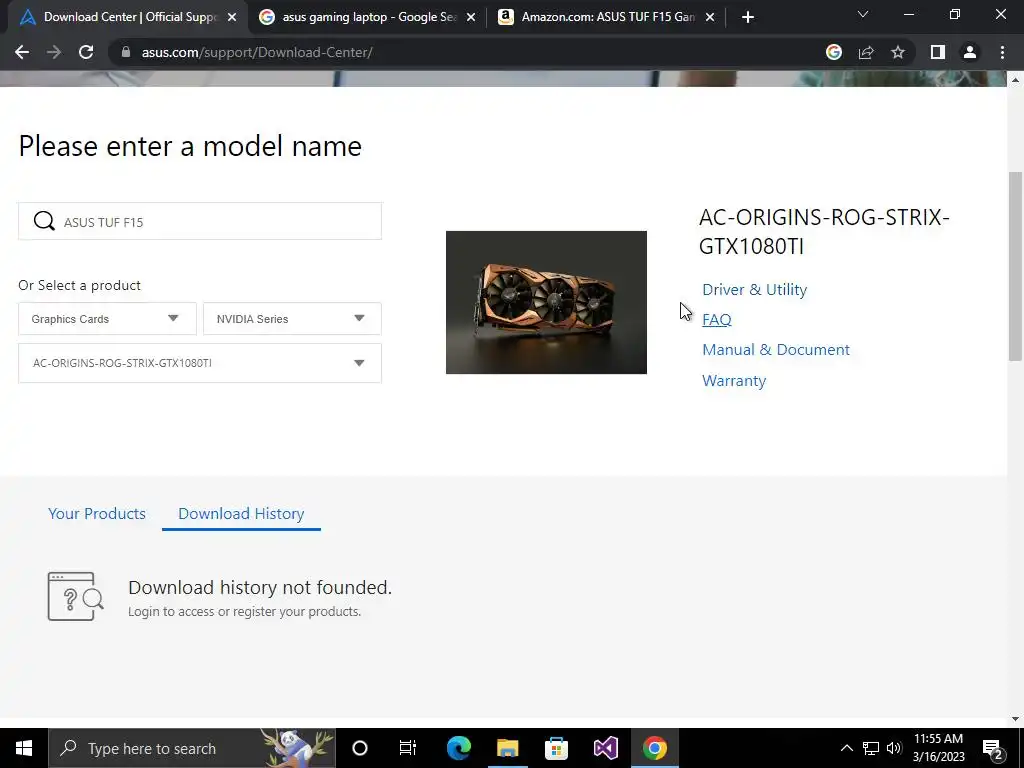The width and height of the screenshot is (1024, 768).
Task: Open the NVIDIA Series dropdown
Action: point(292,319)
